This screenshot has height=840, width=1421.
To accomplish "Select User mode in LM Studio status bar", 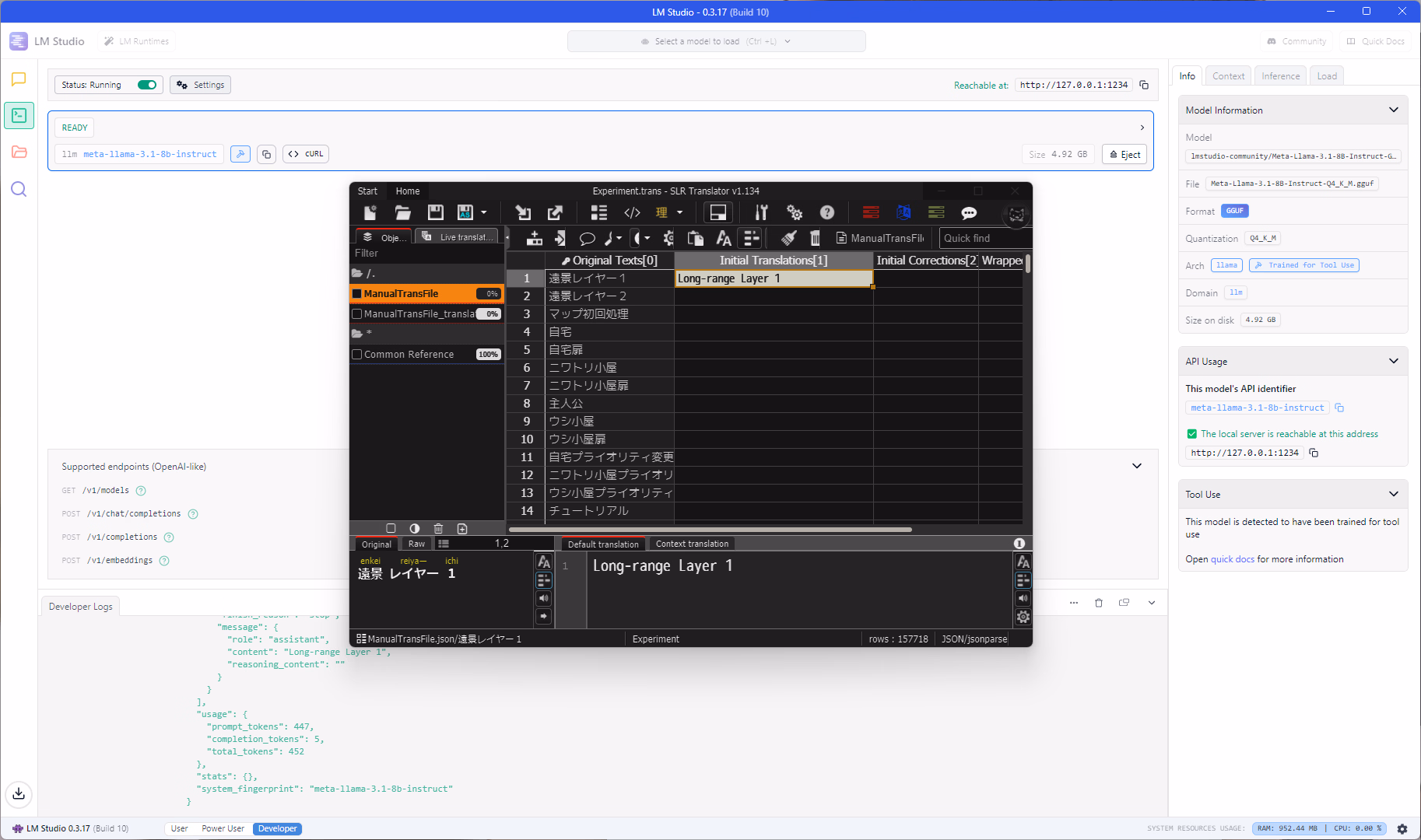I will 179,828.
